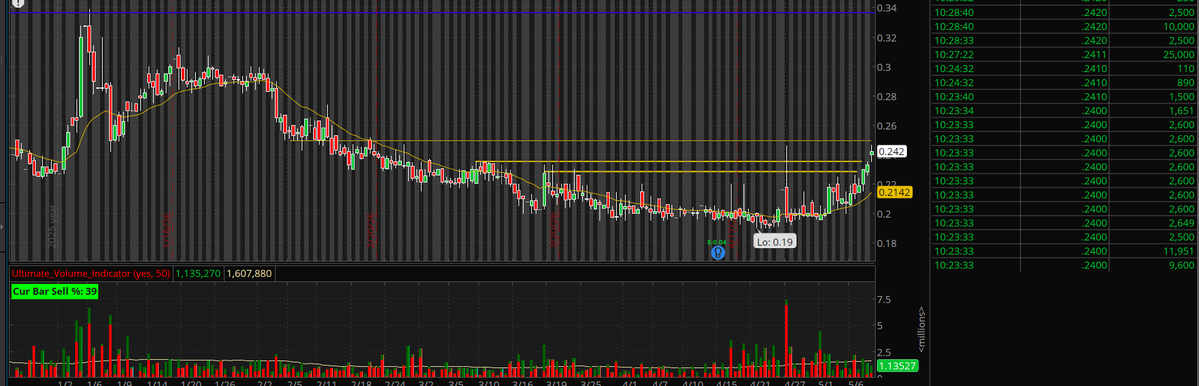Image resolution: width=1199 pixels, height=386 pixels.
Task: Open the blue earnings lightbulb marker
Action: (717, 252)
